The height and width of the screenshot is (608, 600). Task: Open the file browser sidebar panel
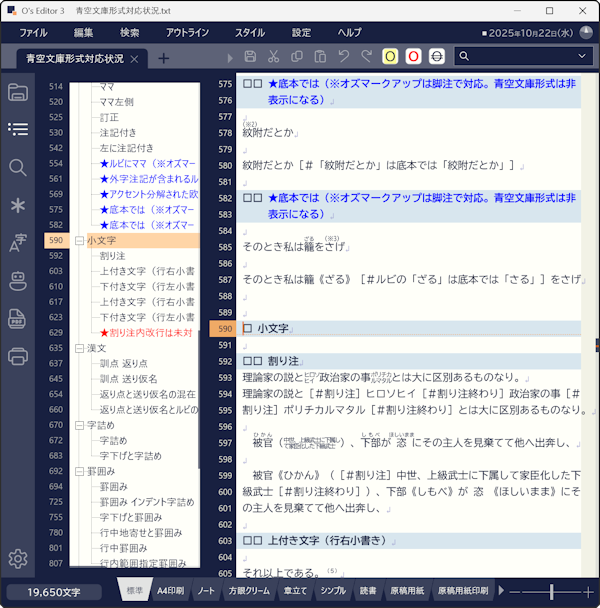[17, 93]
